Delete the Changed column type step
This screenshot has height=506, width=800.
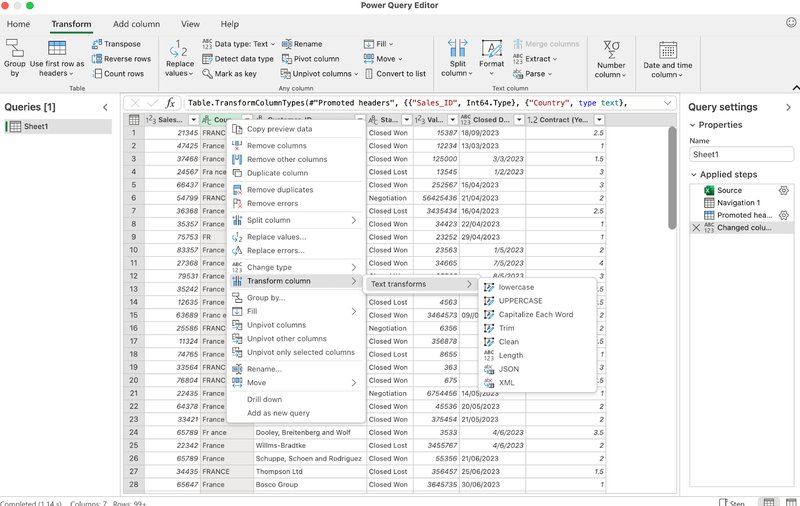click(x=696, y=227)
